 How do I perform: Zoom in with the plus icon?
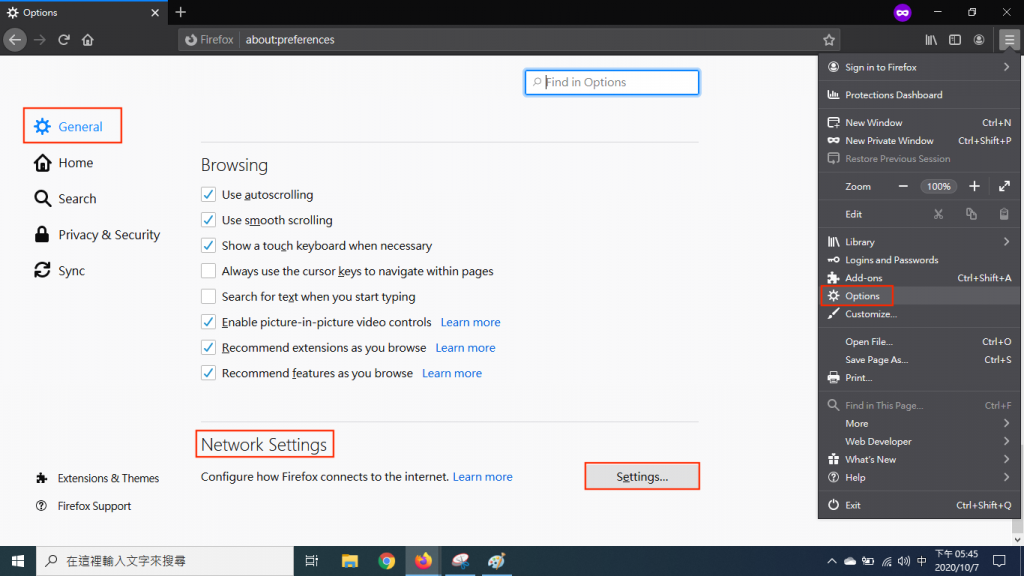pos(974,186)
